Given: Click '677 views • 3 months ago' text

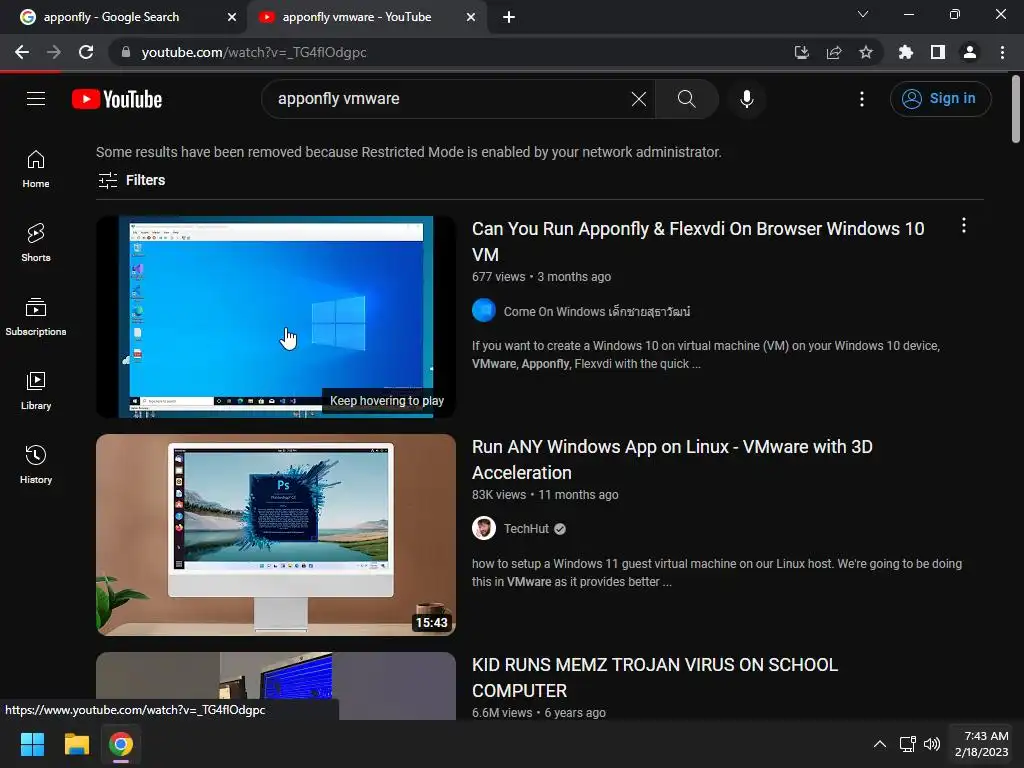Looking at the screenshot, I should [x=541, y=277].
